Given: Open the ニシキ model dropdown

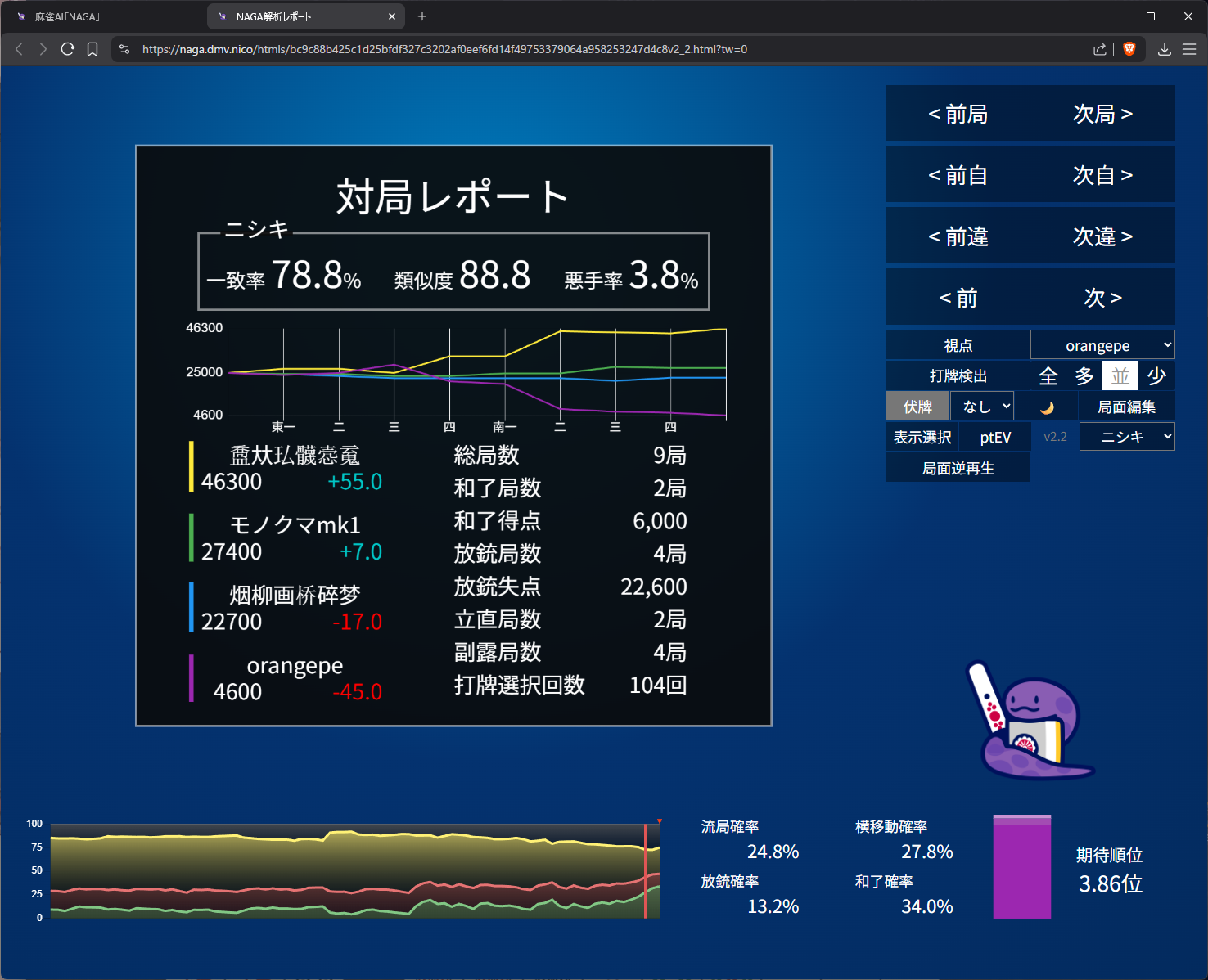Looking at the screenshot, I should pos(1126,437).
